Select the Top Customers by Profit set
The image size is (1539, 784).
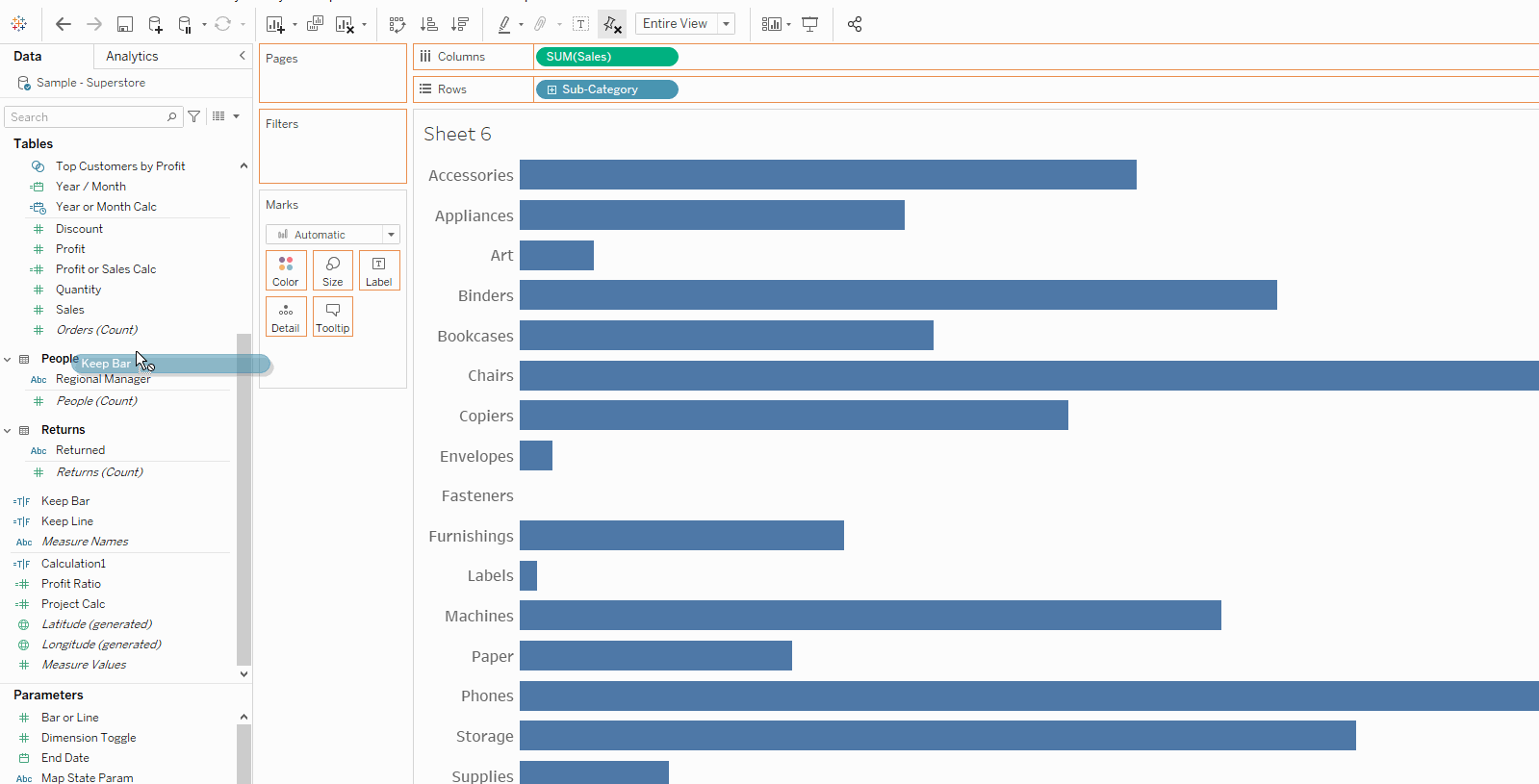(120, 166)
